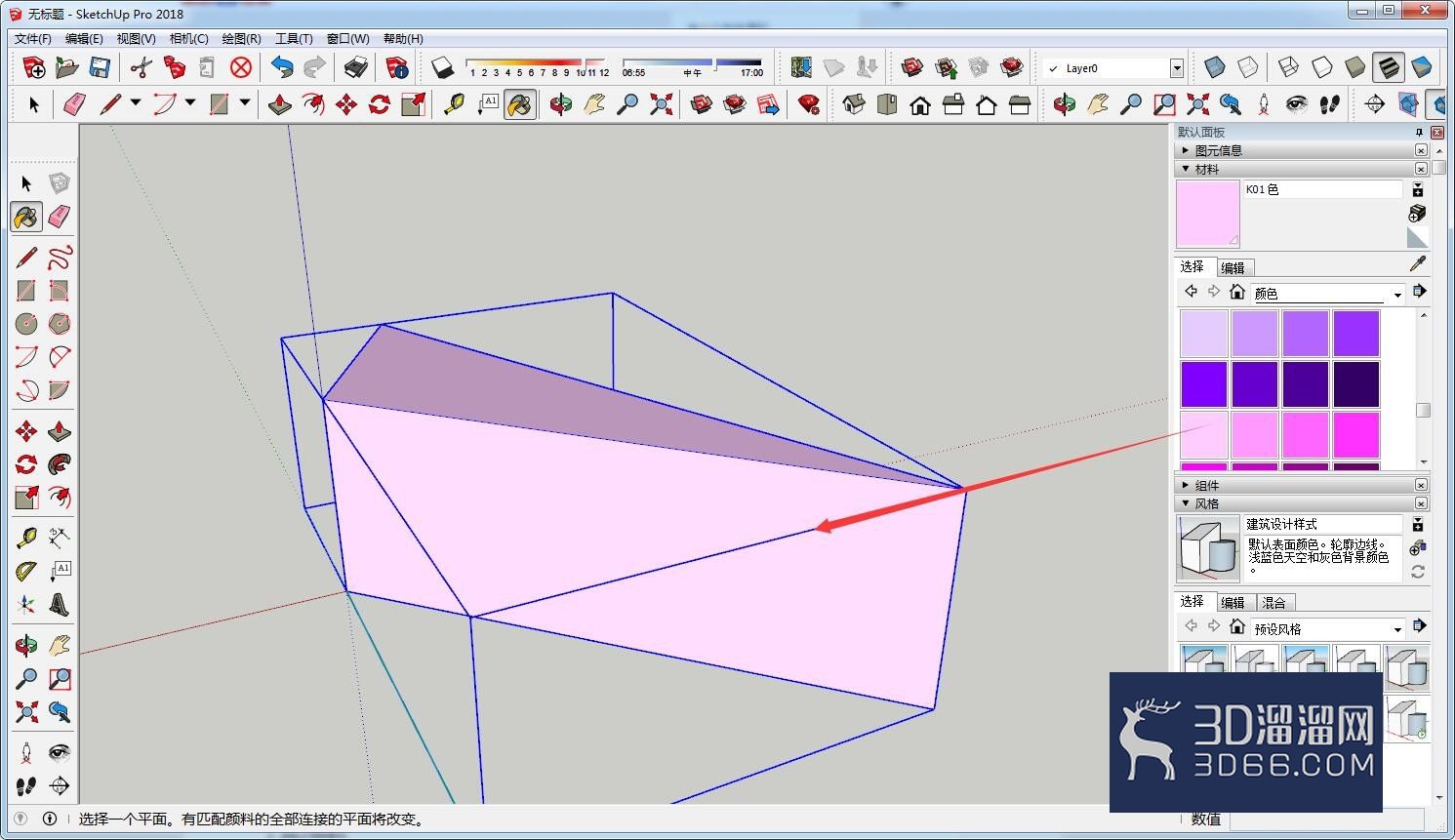This screenshot has width=1455, height=840.
Task: Open the Extension Warehouse ruby icon
Action: click(x=808, y=103)
